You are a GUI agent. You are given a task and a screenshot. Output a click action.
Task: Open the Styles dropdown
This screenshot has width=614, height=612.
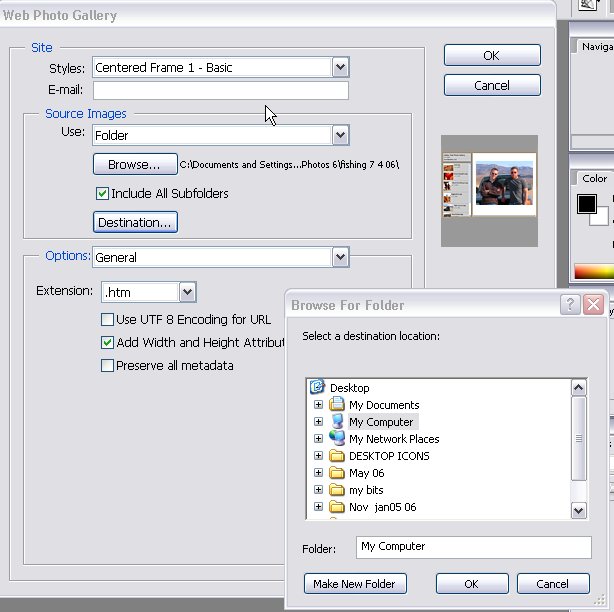pyautogui.click(x=341, y=67)
